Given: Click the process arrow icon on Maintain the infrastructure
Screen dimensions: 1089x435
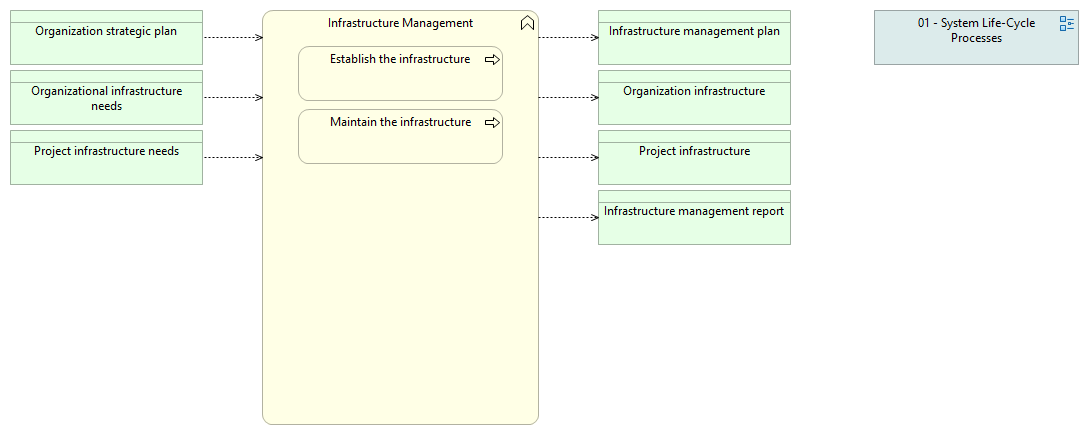Looking at the screenshot, I should (492, 122).
